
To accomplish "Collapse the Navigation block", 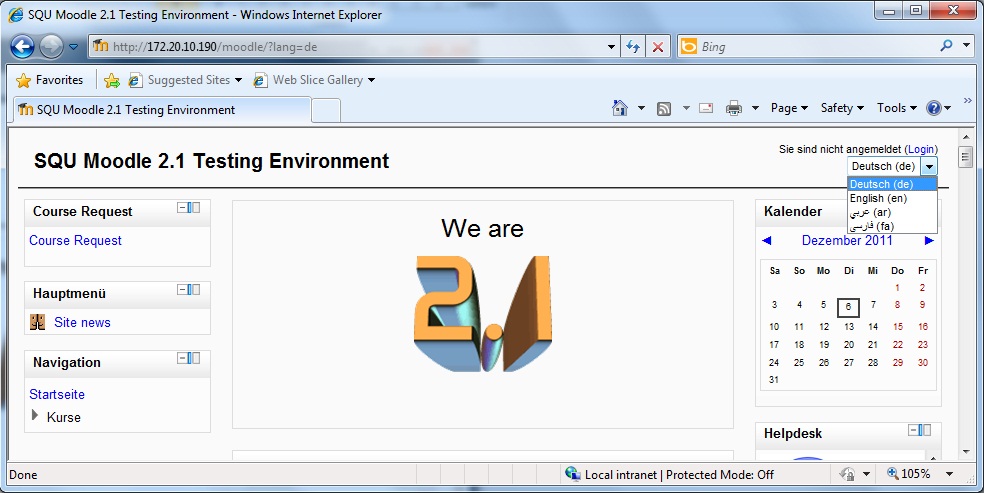I will [182, 358].
